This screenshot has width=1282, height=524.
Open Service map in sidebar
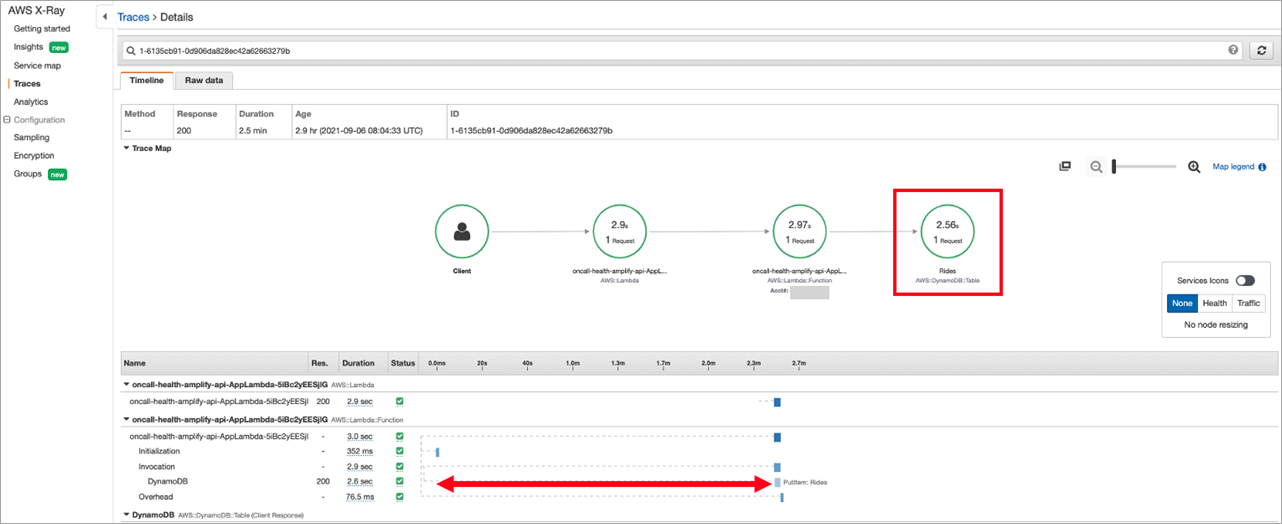click(x=37, y=65)
